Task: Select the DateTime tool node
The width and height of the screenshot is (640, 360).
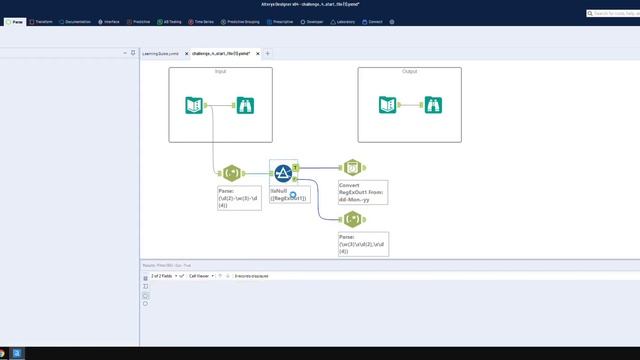Action: pos(352,167)
